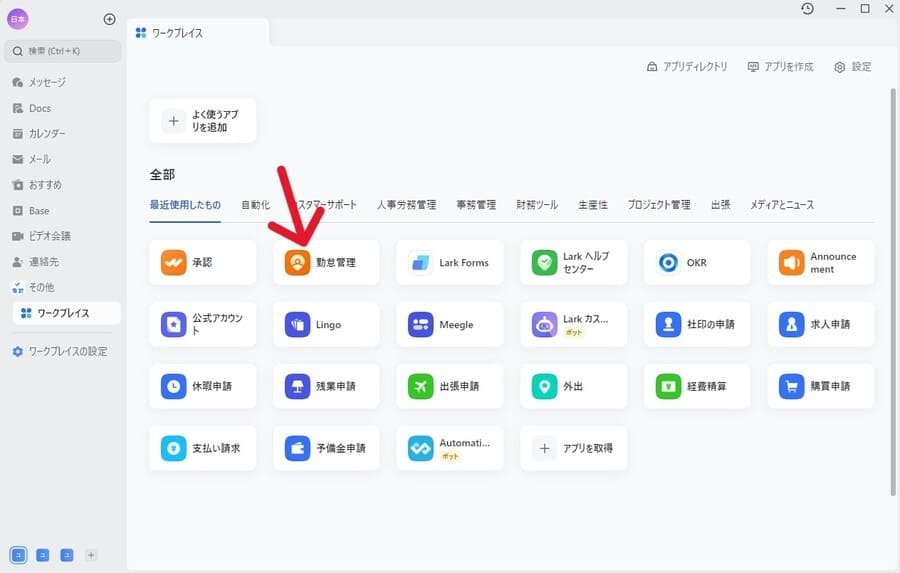
Task: Switch to 事務管理 tab
Action: coord(476,205)
